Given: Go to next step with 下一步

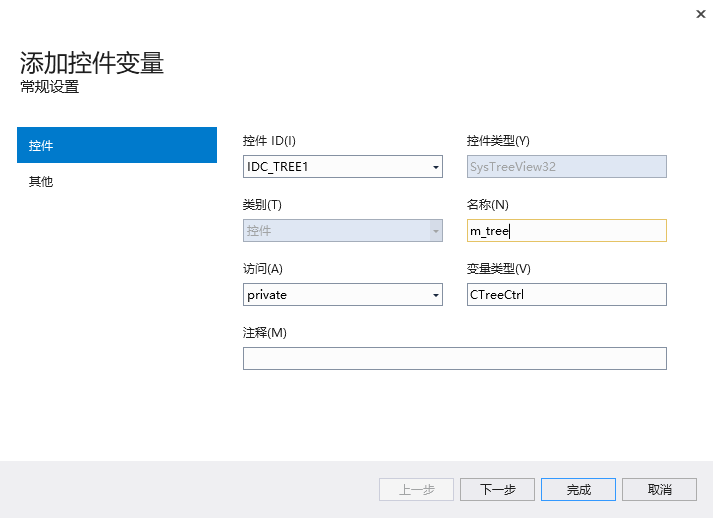Looking at the screenshot, I should tap(497, 490).
